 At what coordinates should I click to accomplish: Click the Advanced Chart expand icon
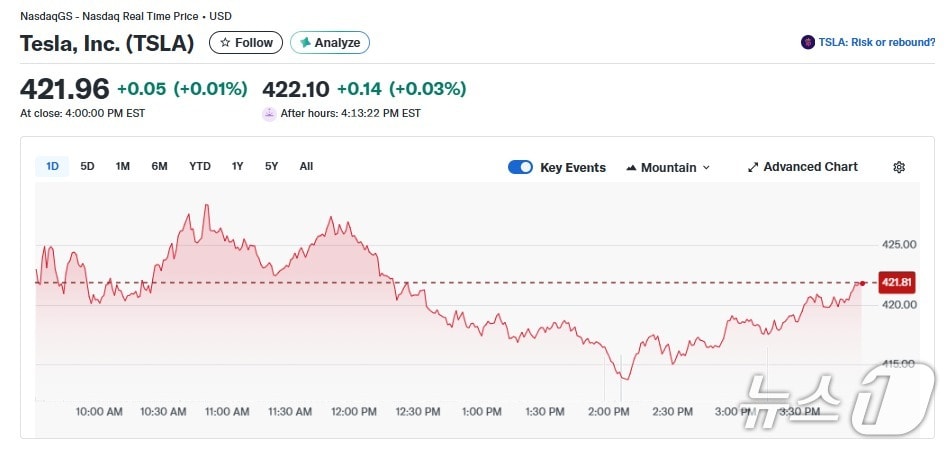tap(753, 167)
